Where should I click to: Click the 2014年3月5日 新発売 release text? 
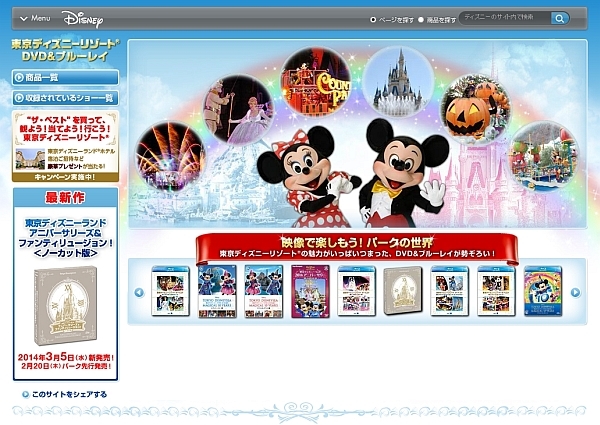tap(66, 357)
